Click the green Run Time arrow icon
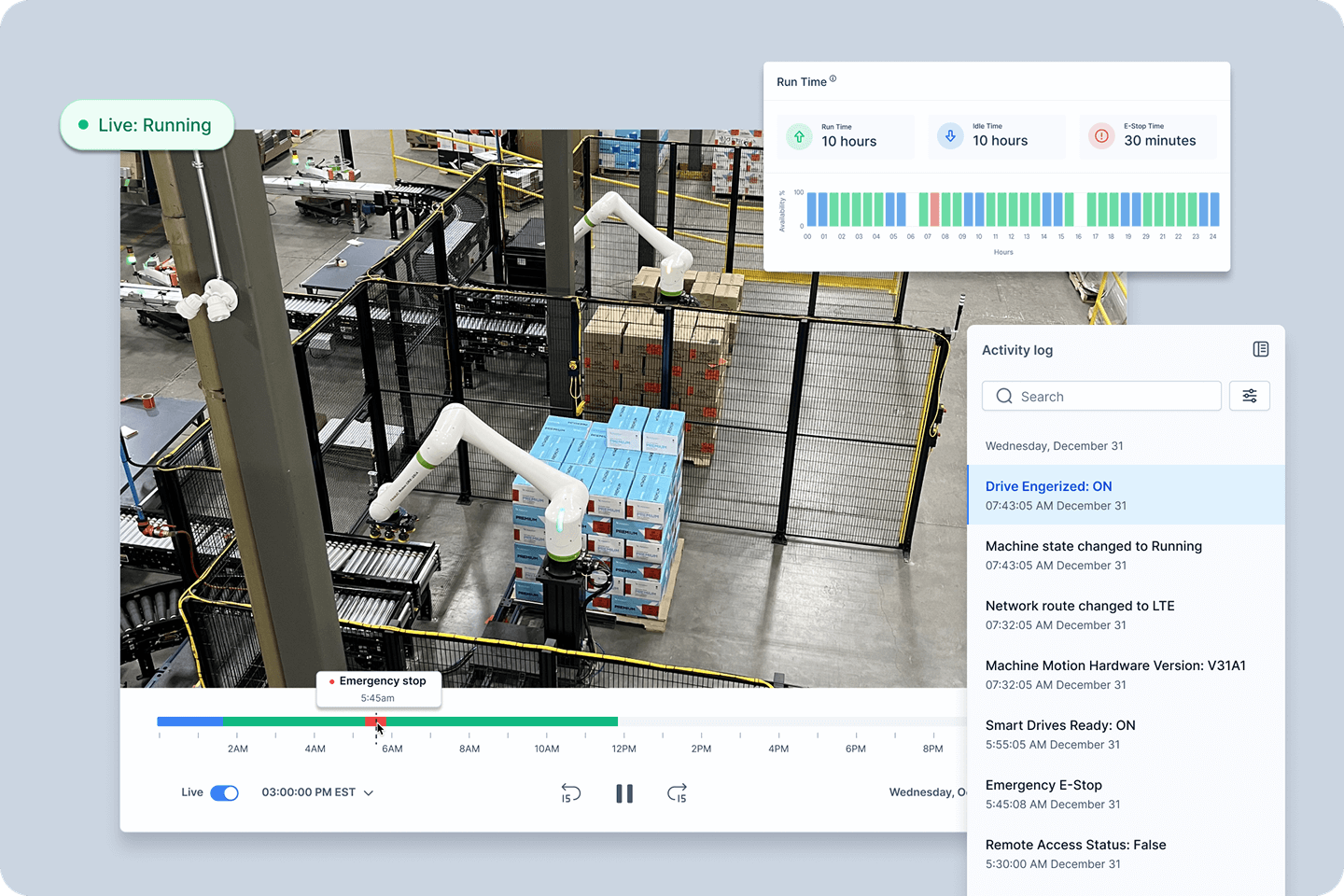Screen dimensions: 1344x896 [799, 136]
